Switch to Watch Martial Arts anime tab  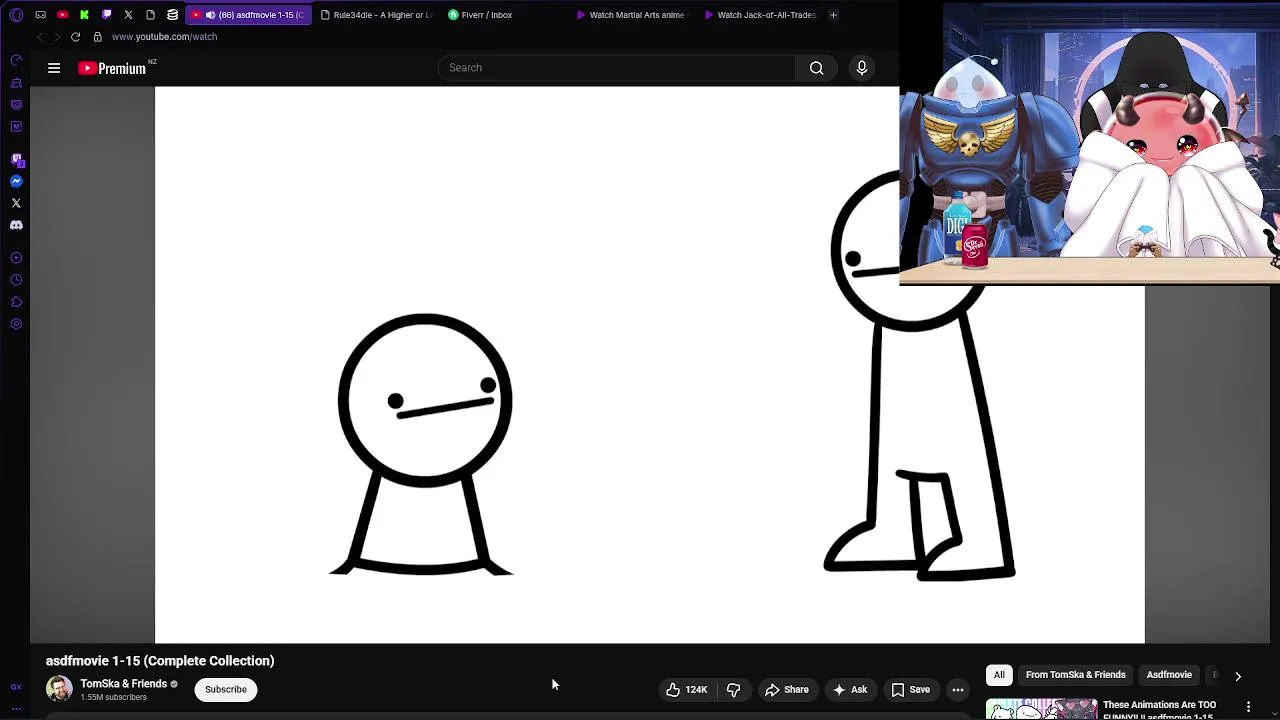632,15
